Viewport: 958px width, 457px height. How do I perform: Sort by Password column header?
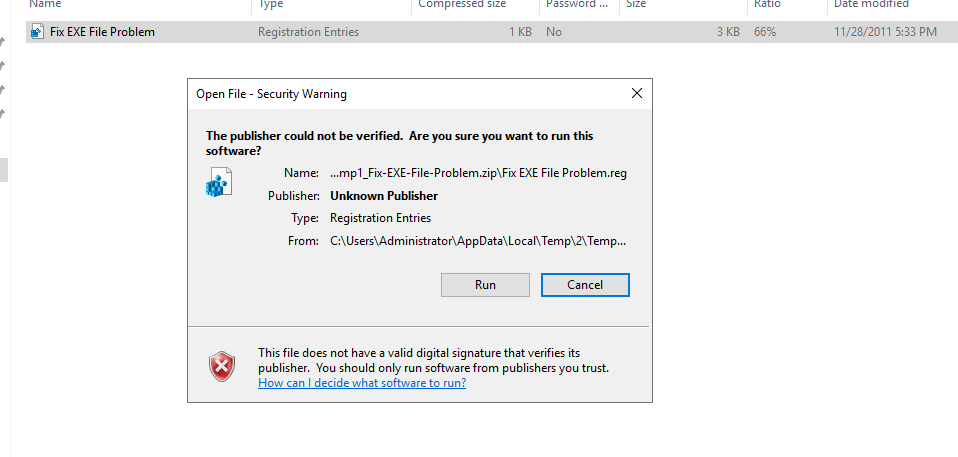coord(579,5)
